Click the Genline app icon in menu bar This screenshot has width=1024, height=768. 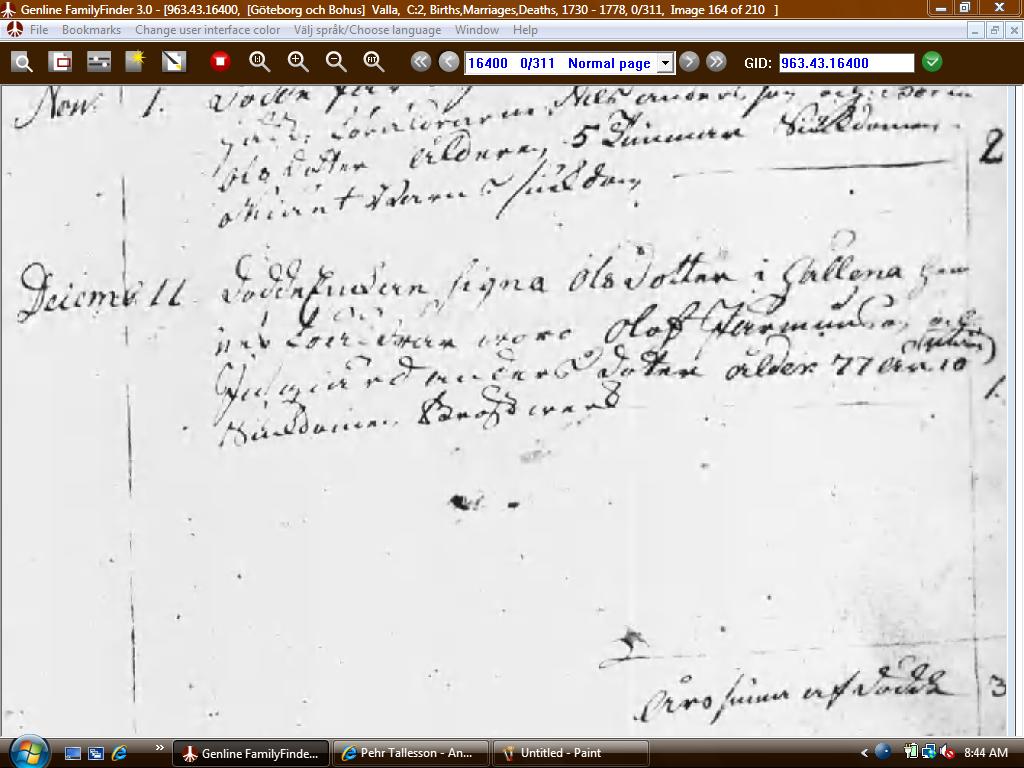pos(14,30)
